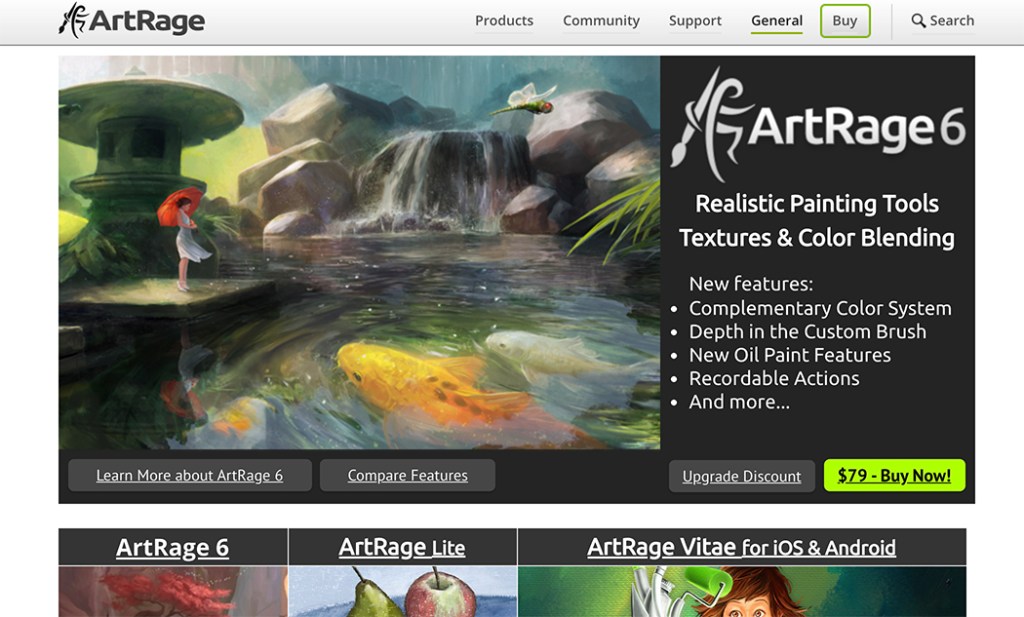Click the green $79 - Buy Now! button
Viewport: 1024px width, 617px height.
click(x=895, y=475)
